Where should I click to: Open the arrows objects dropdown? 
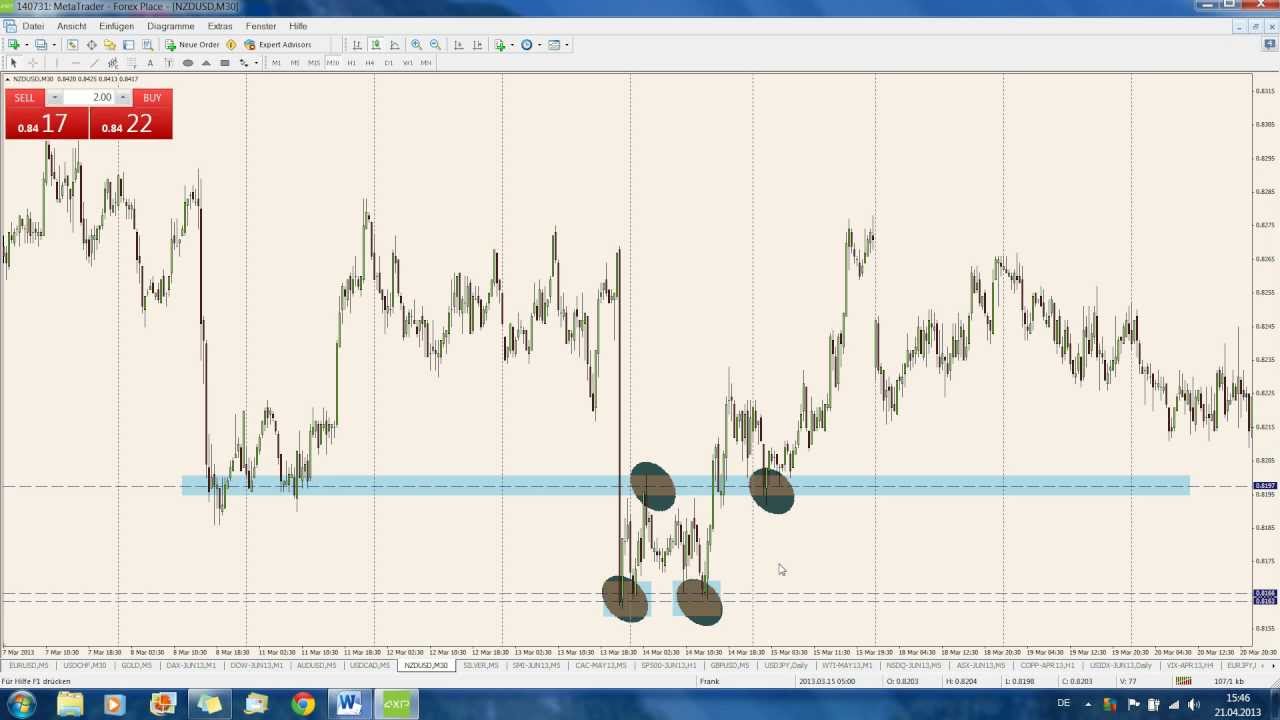click(248, 63)
